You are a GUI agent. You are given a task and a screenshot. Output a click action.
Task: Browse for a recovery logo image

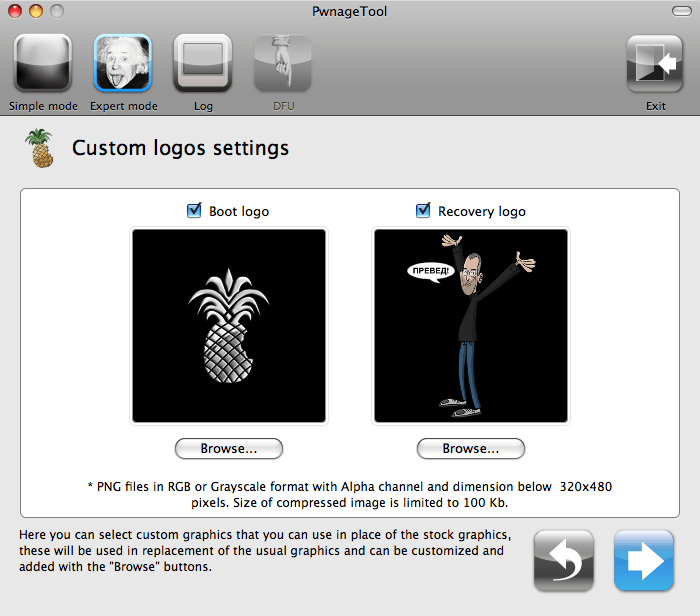(x=471, y=448)
